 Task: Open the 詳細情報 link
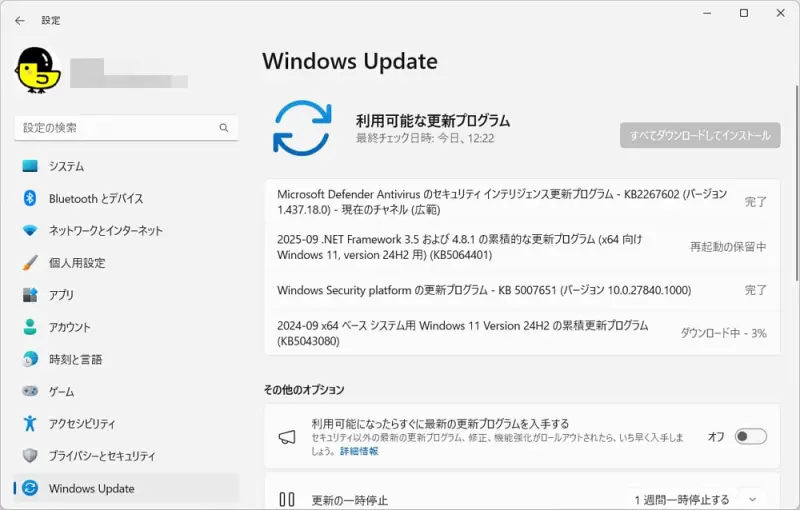coord(359,451)
